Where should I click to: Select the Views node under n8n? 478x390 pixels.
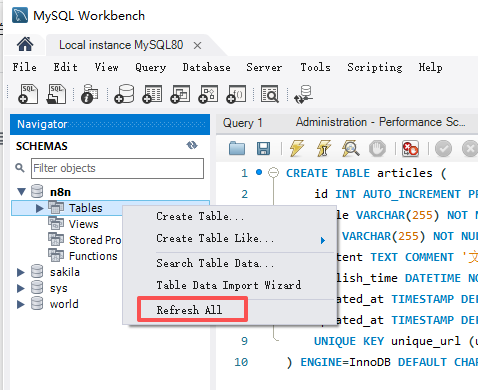[x=84, y=224]
